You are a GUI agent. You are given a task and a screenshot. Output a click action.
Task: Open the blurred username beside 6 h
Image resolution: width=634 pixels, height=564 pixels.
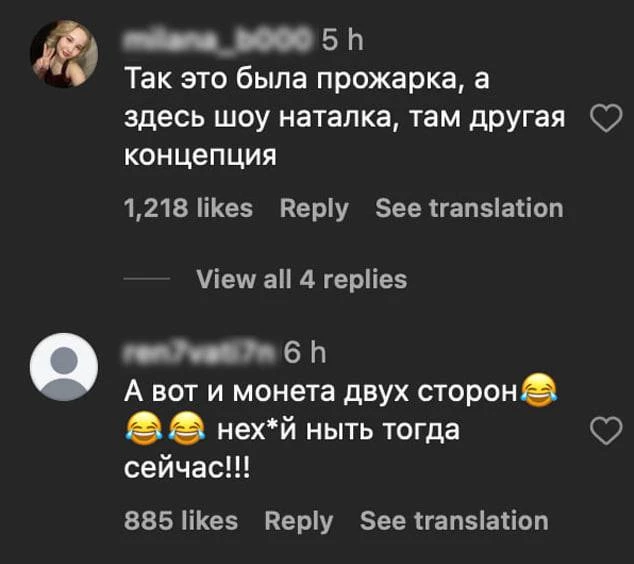(x=196, y=352)
